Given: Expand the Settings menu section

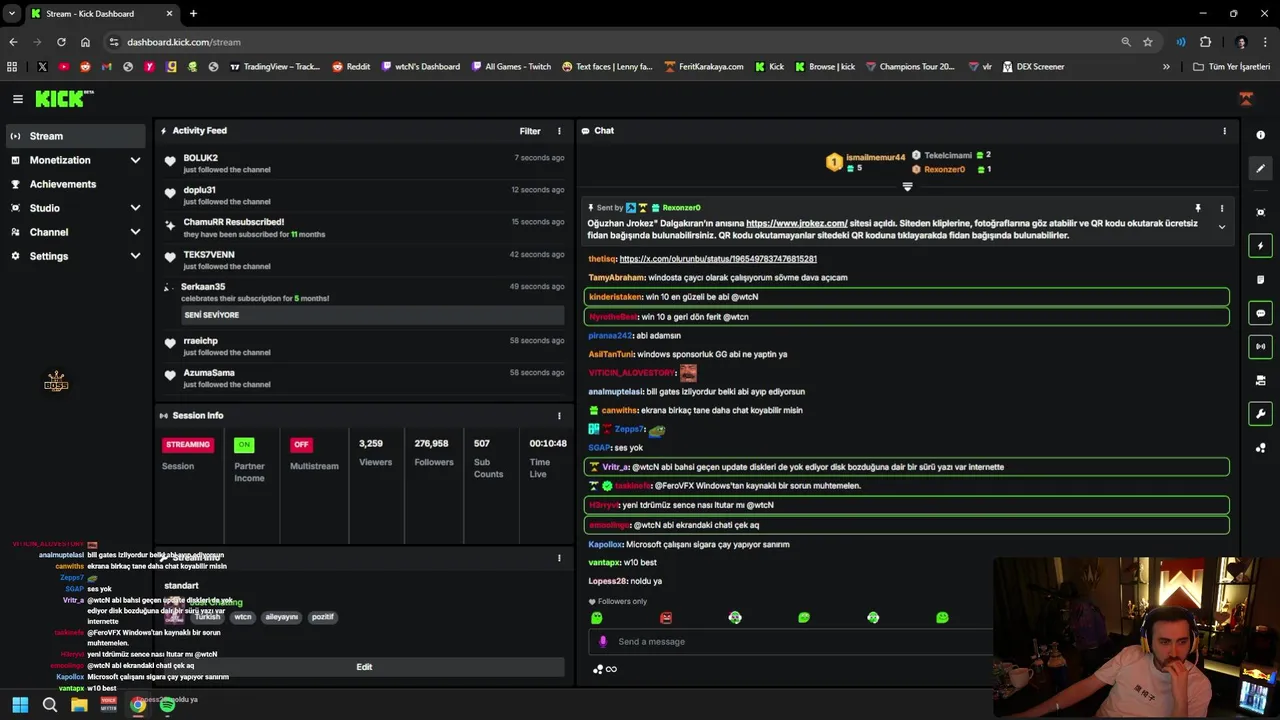Looking at the screenshot, I should pos(77,256).
